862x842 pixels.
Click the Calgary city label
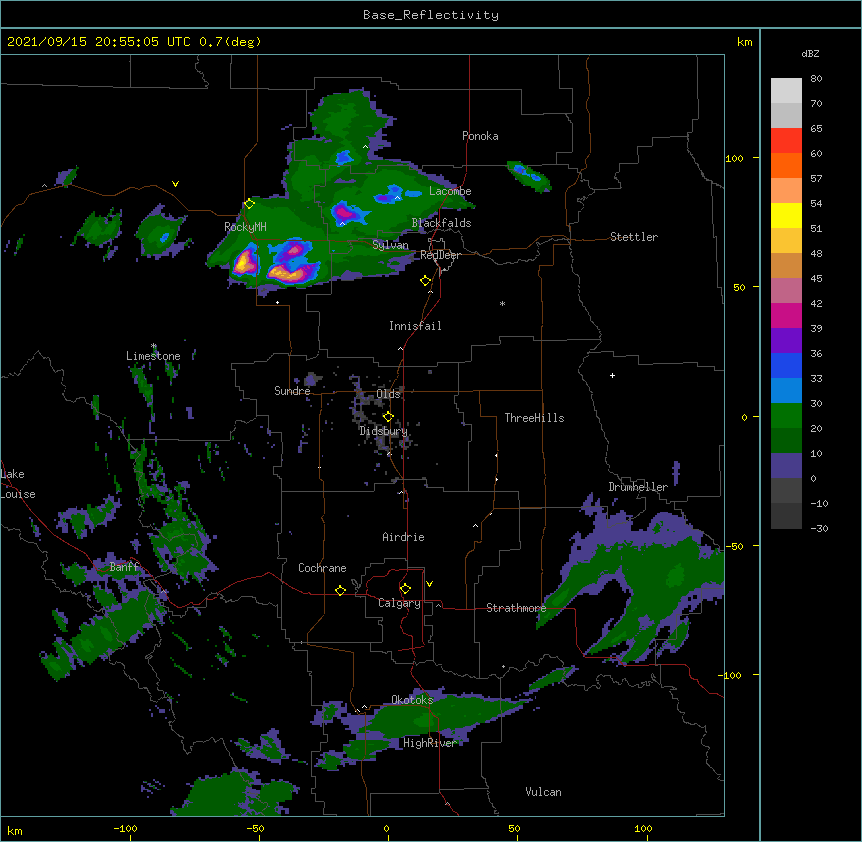[399, 603]
